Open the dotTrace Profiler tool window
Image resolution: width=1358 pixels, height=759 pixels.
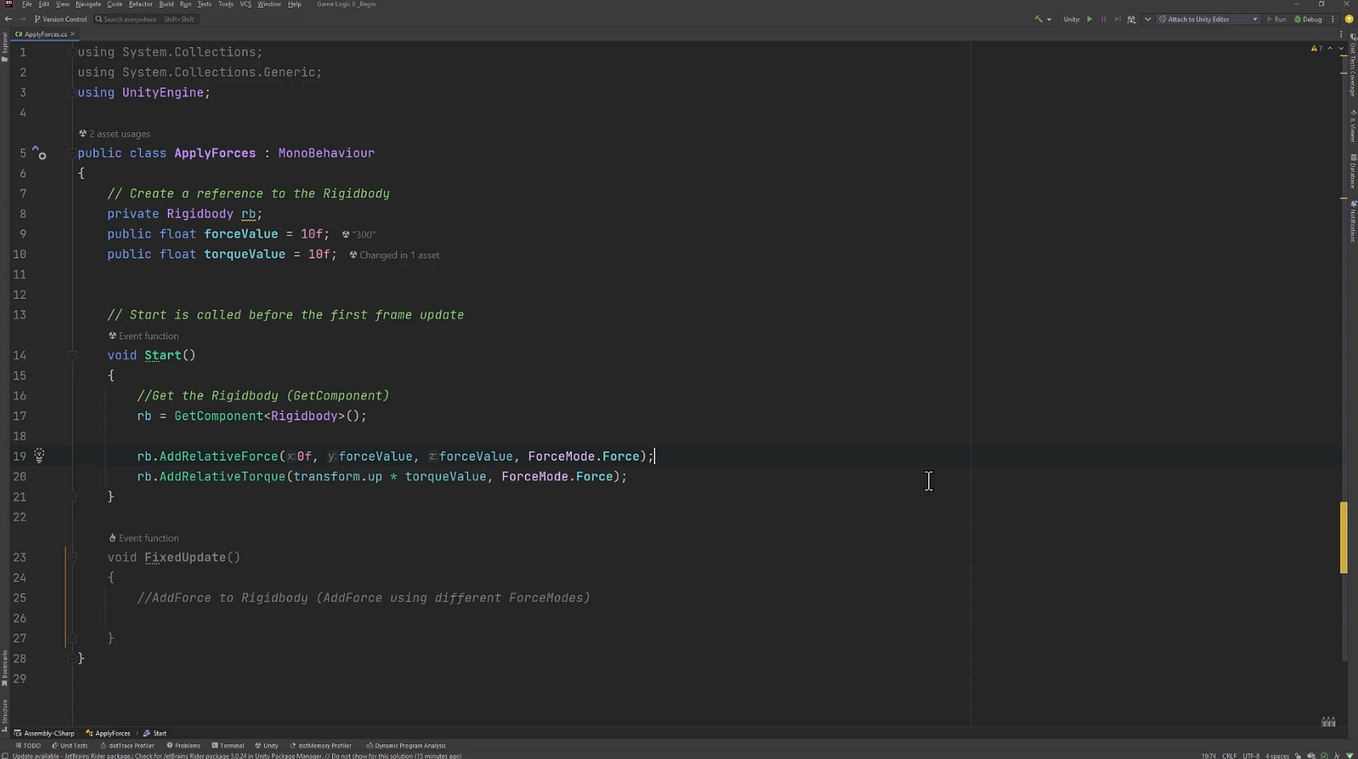130,745
